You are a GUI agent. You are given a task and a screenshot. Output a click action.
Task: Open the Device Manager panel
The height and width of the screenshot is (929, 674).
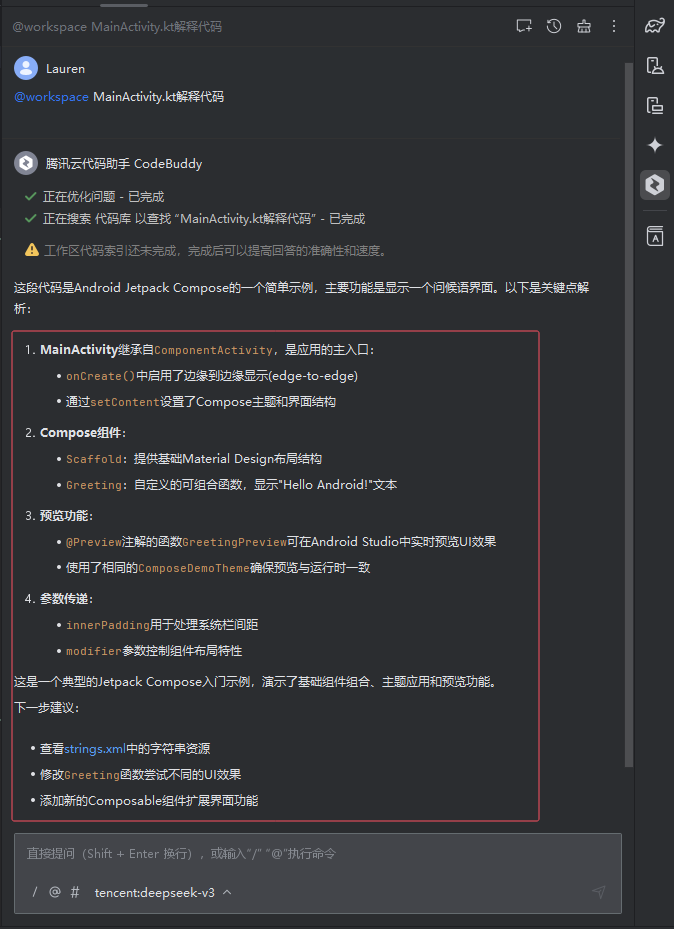click(x=654, y=66)
